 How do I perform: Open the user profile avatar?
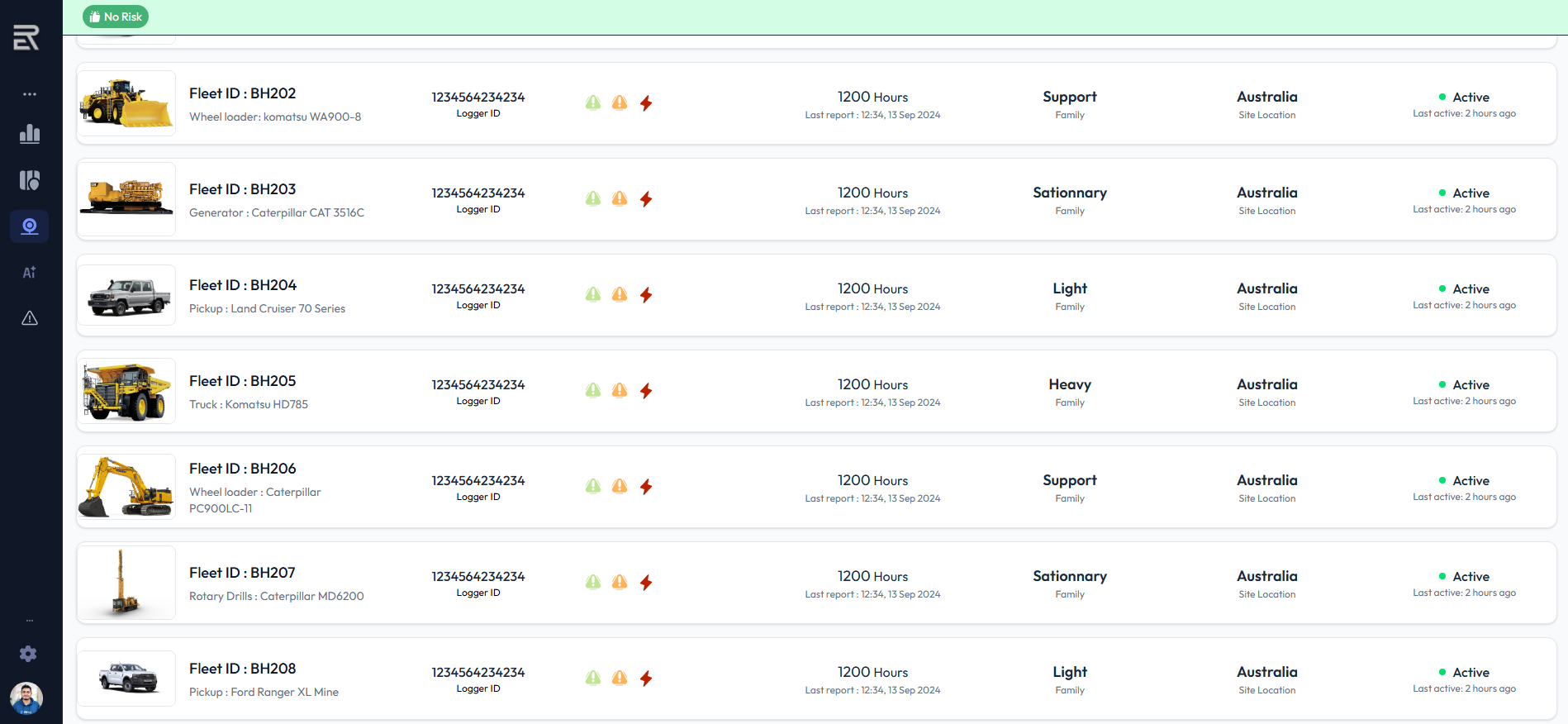(x=26, y=698)
